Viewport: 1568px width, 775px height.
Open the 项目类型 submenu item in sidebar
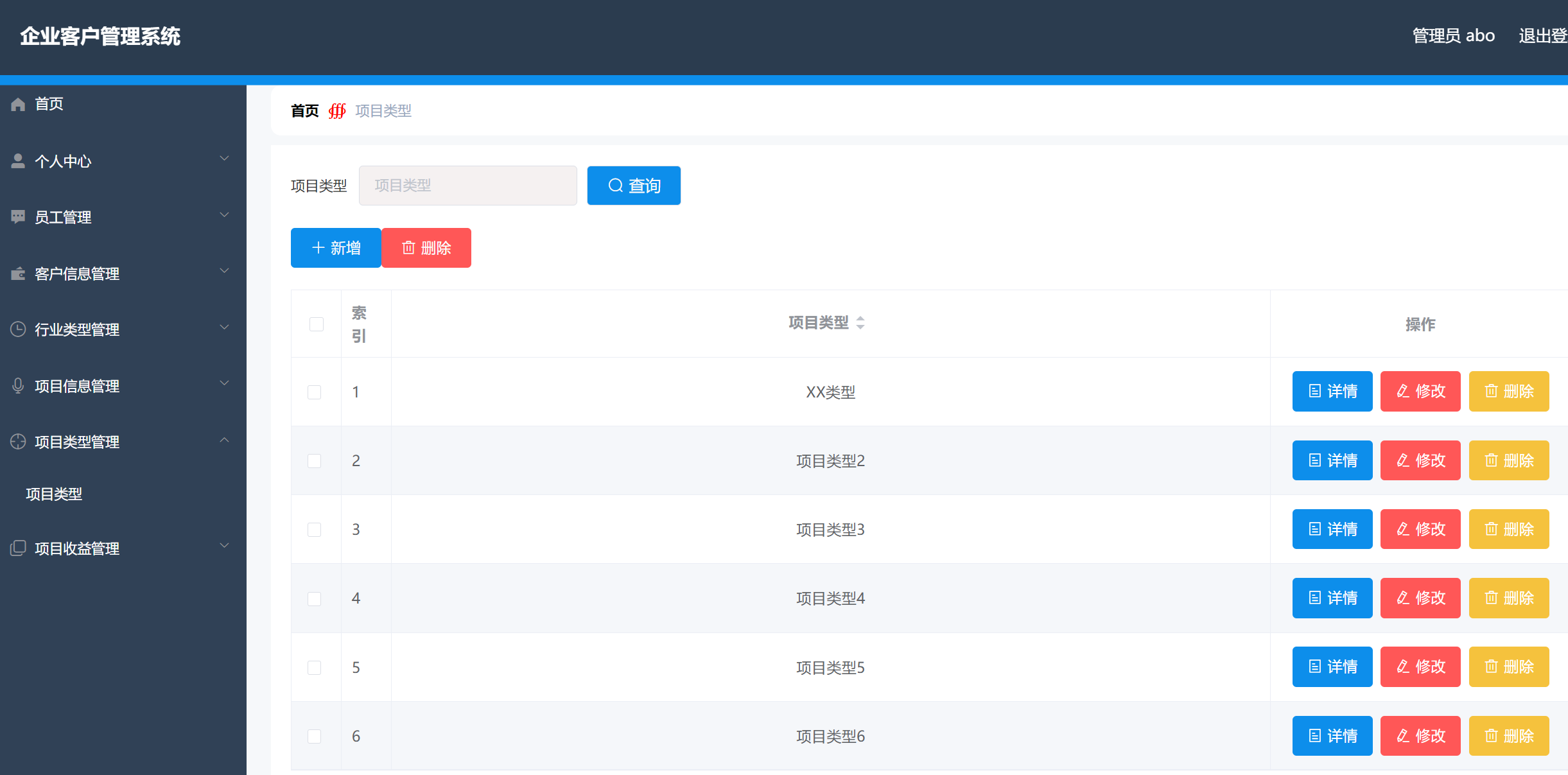[x=54, y=494]
